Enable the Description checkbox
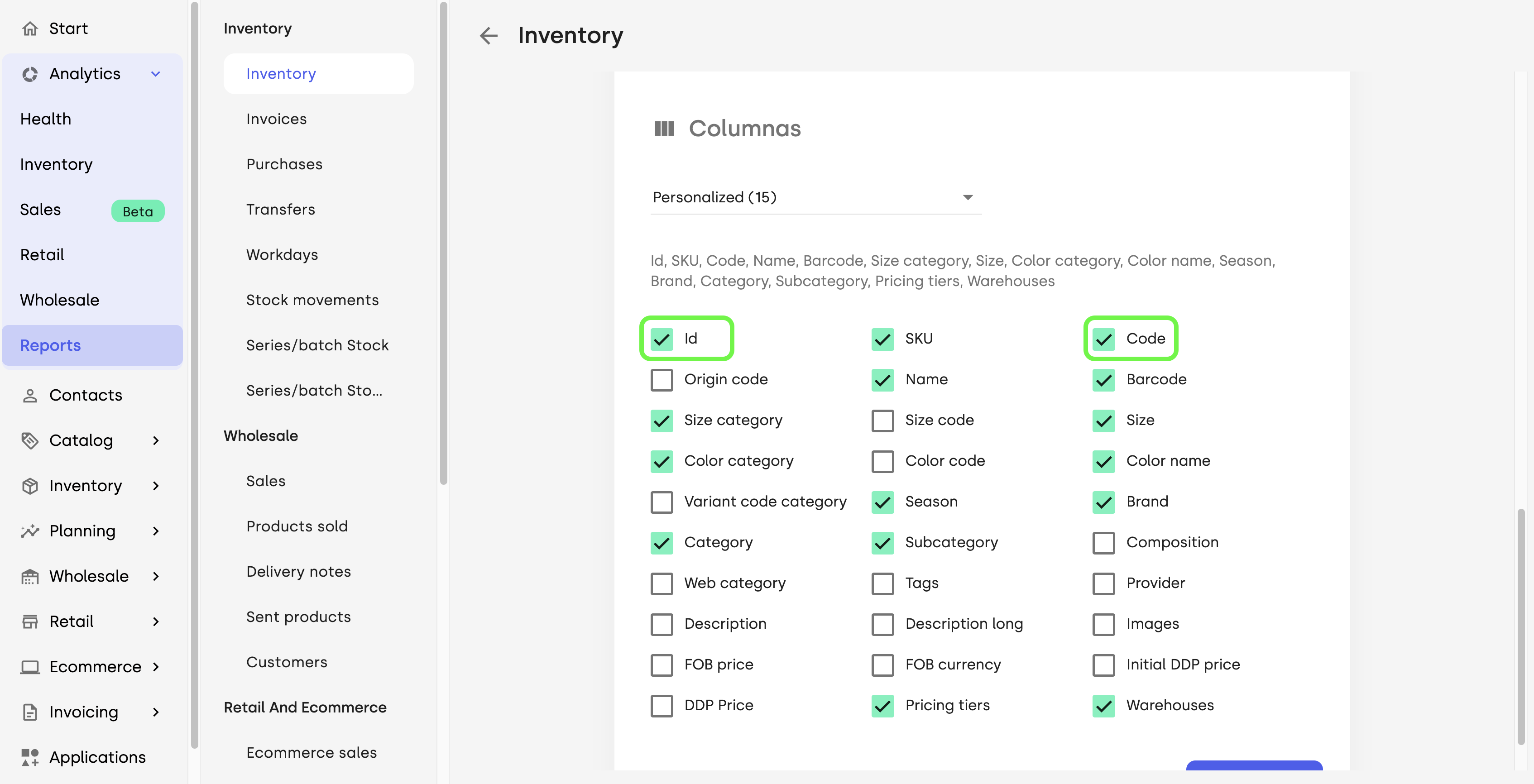 662,625
